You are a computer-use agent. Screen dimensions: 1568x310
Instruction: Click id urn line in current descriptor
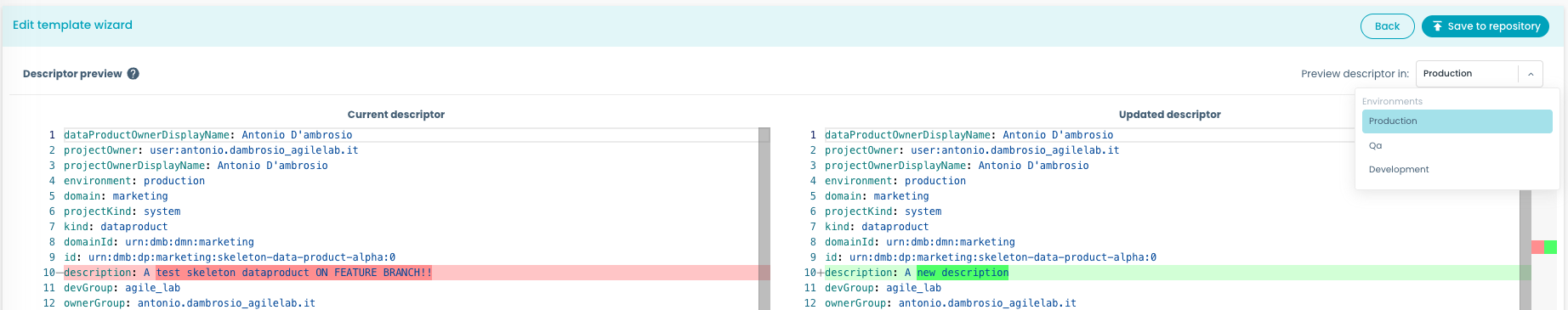230,257
